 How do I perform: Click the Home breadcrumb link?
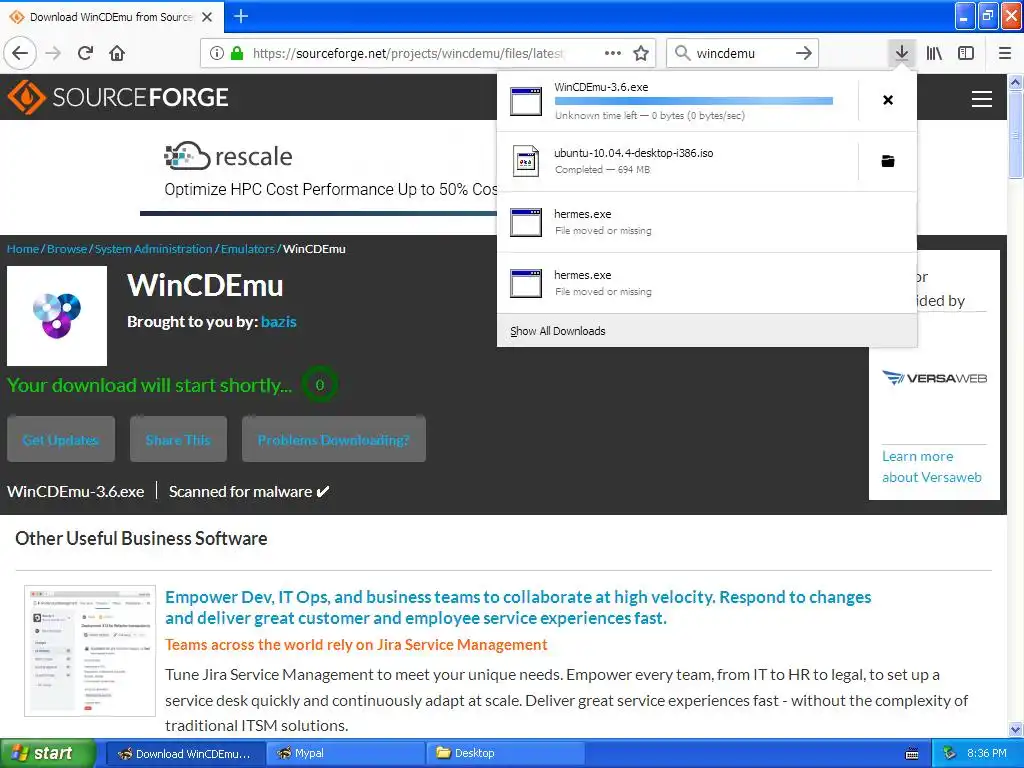23,249
